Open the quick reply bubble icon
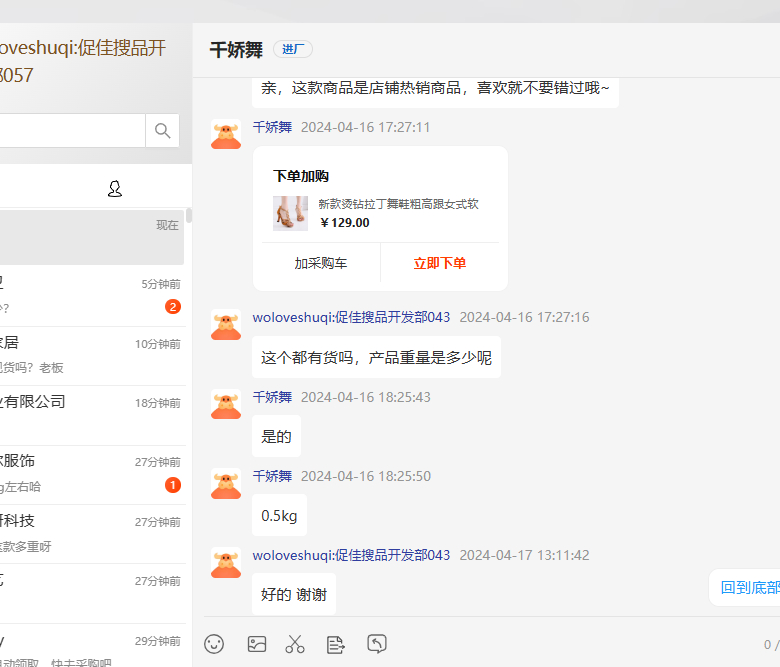The height and width of the screenshot is (667, 780). click(377, 644)
